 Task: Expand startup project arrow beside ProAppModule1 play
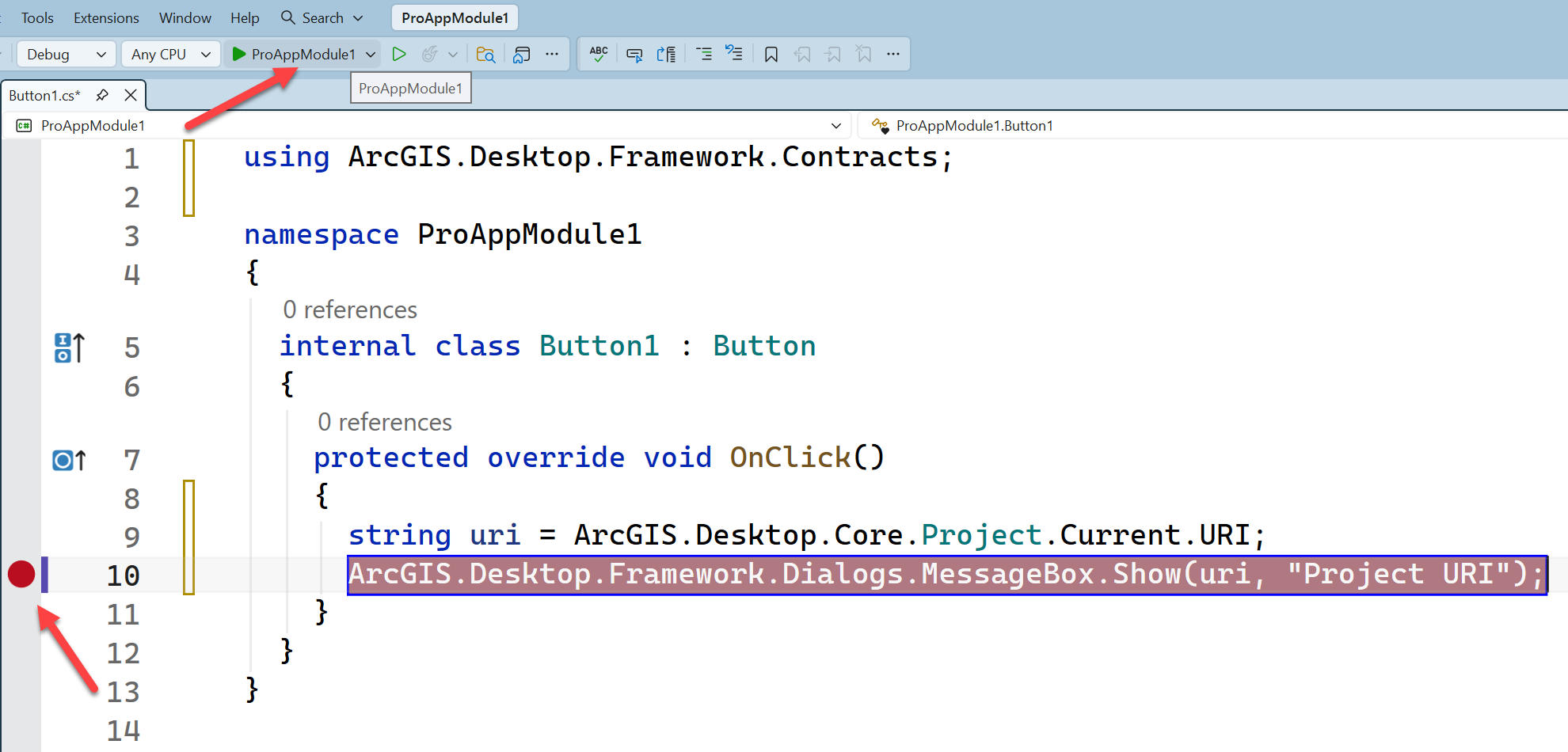(371, 55)
